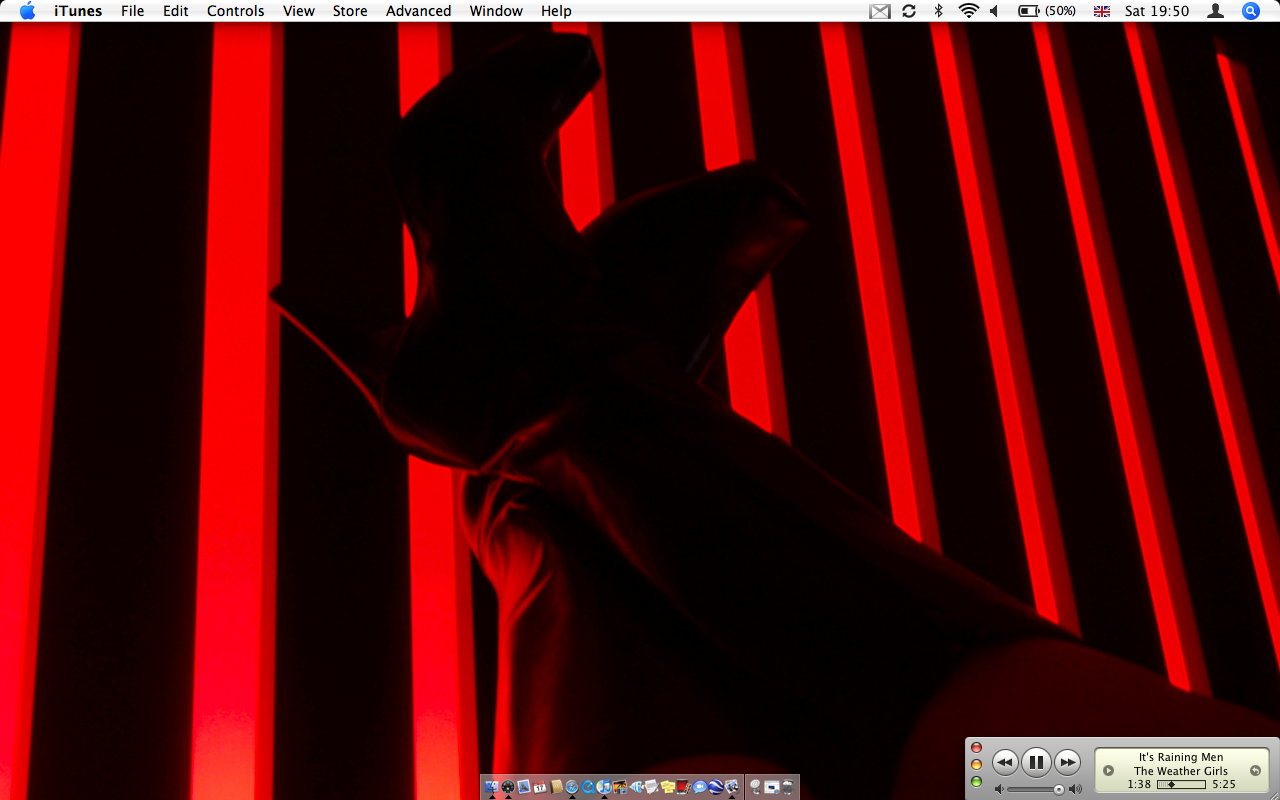Screen dimensions: 1280x800
Task: Click the iTunes icon in the Dock
Action: coord(604,787)
